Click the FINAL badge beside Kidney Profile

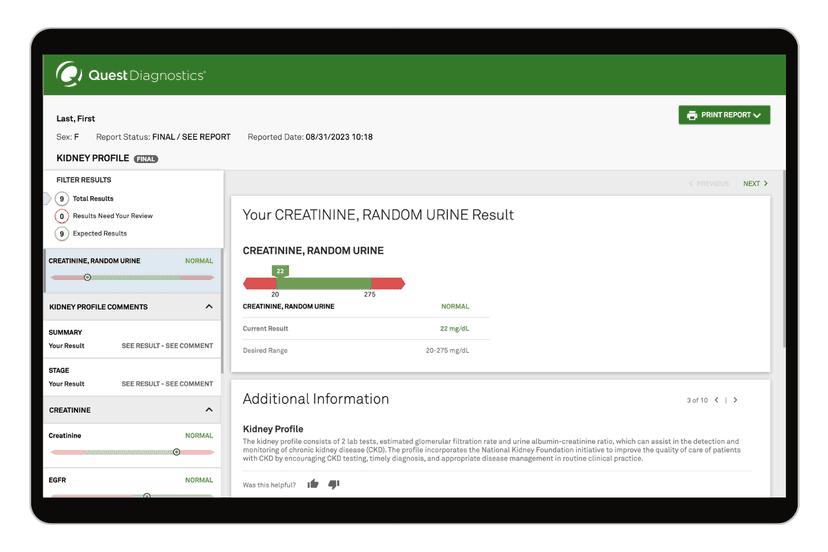146,159
